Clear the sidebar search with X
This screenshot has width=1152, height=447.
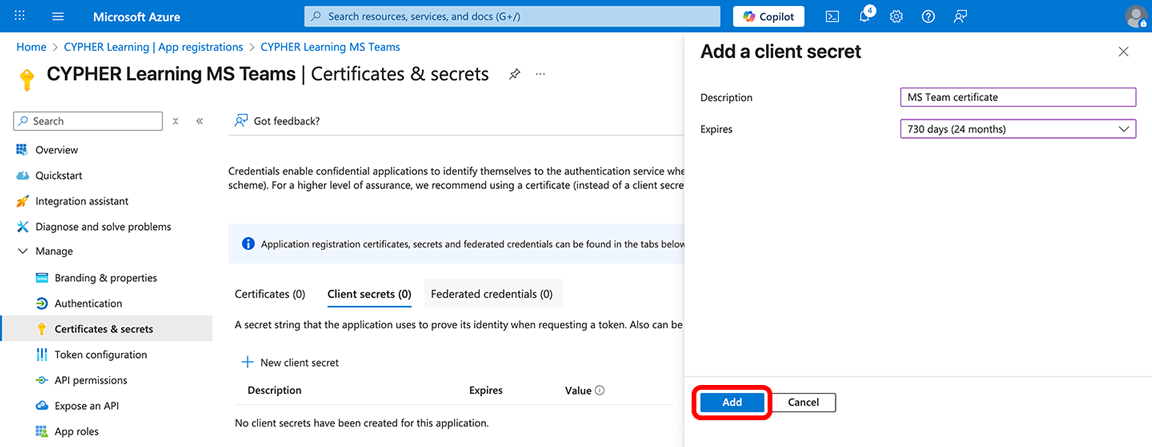176,121
